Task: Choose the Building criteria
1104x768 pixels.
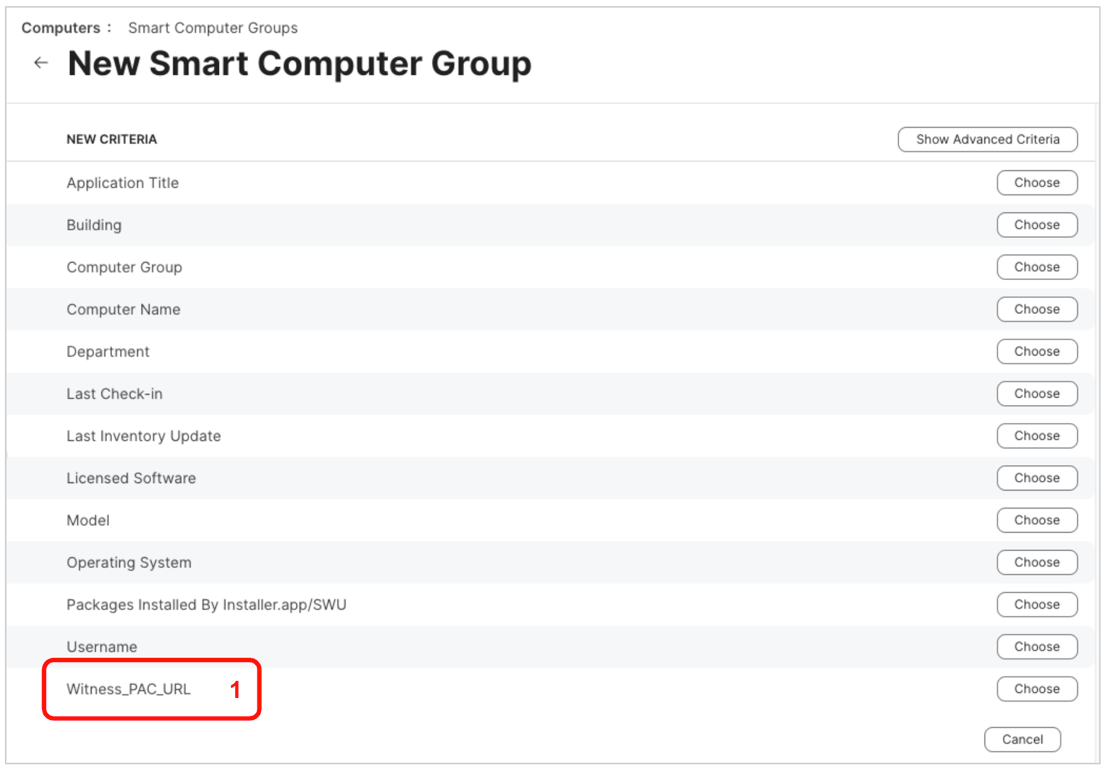Action: tap(1036, 225)
